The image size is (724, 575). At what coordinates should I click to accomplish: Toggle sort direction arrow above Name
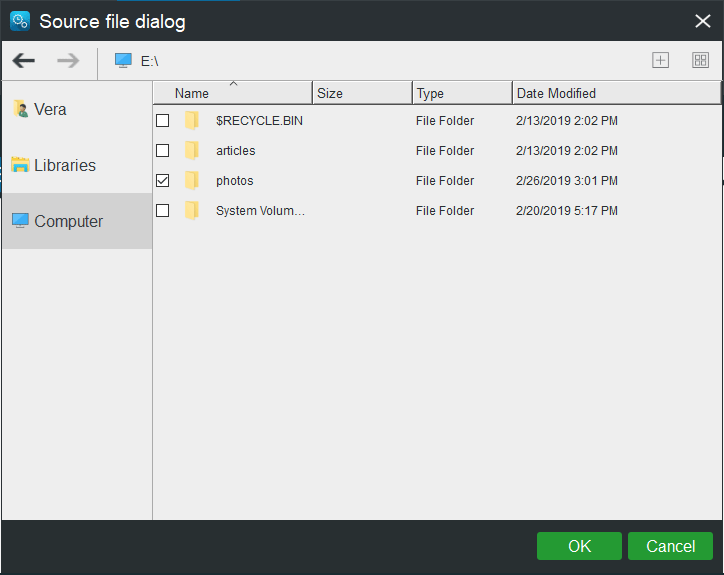pyautogui.click(x=234, y=84)
